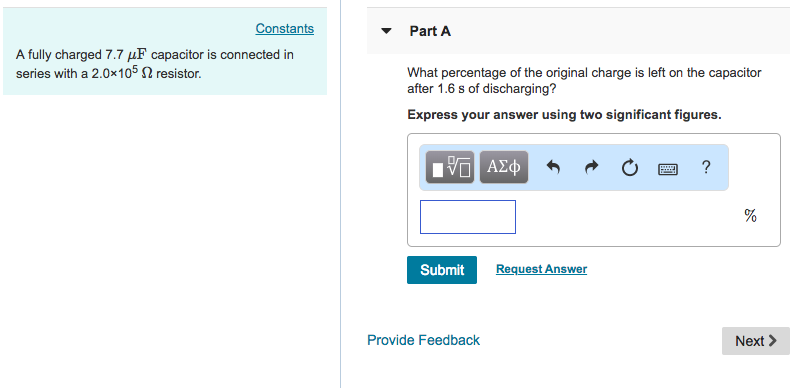This screenshot has width=799, height=388.
Task: Reset the answer box with circular arrow
Action: tap(629, 167)
